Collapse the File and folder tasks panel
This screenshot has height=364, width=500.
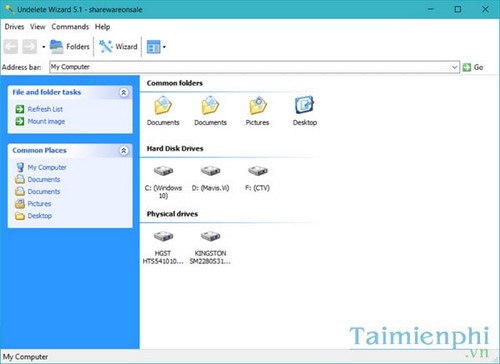[124, 92]
